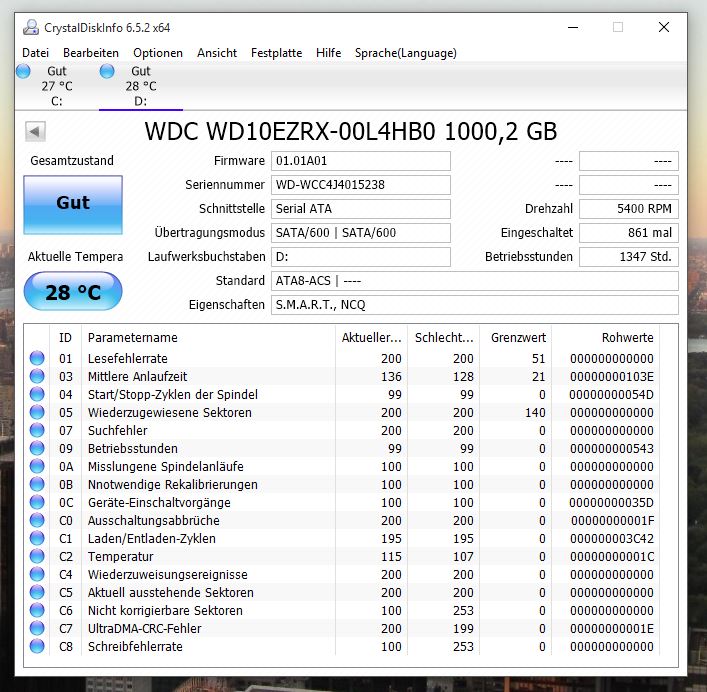Select the D: drive tab at 28 °C

coord(141,86)
